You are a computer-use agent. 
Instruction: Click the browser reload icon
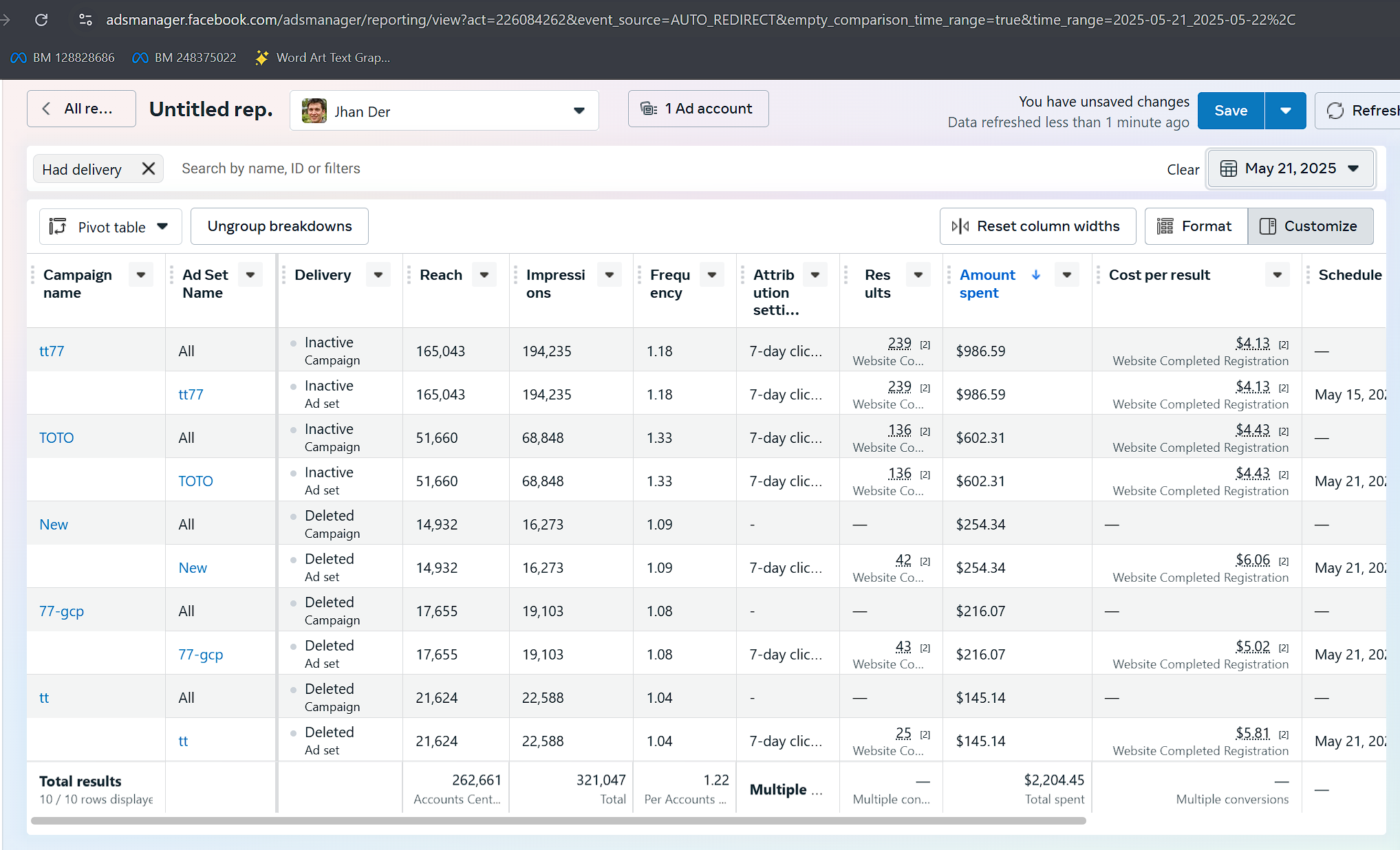click(x=41, y=20)
